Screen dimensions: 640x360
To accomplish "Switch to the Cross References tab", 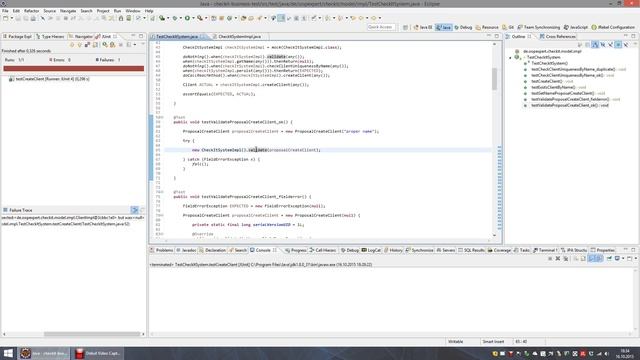I will [557, 36].
